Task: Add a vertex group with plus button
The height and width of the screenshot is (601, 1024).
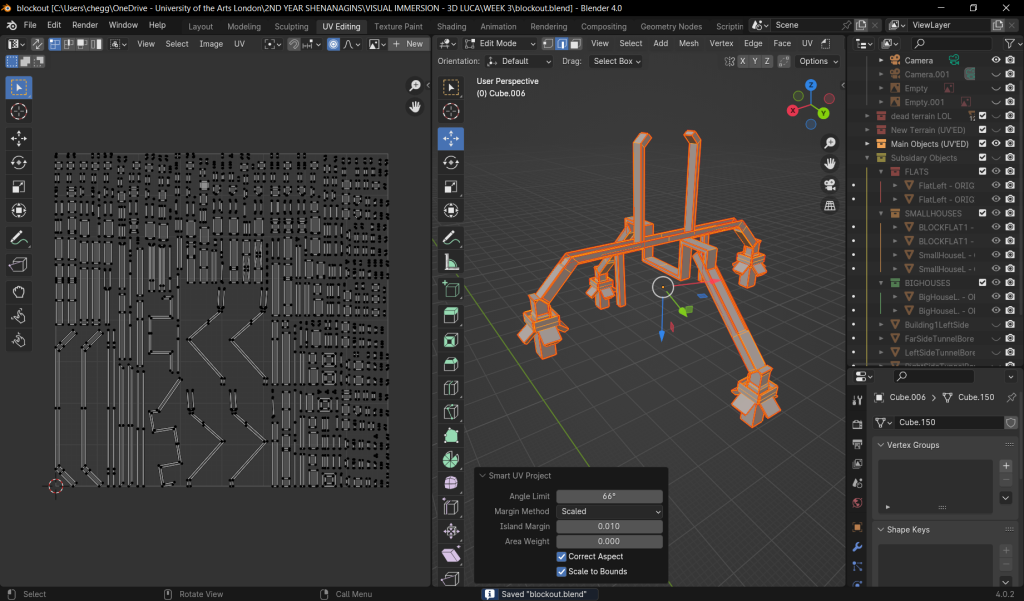Action: (1006, 466)
